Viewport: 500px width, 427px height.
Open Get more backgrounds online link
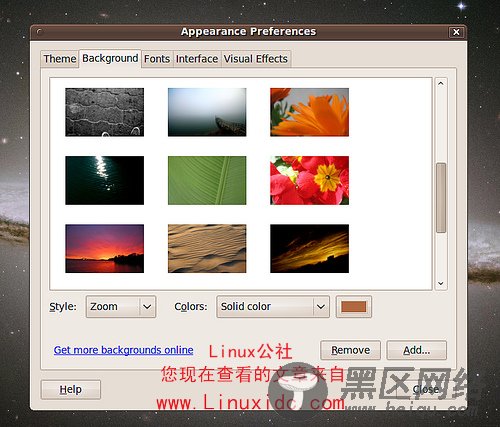[x=123, y=350]
